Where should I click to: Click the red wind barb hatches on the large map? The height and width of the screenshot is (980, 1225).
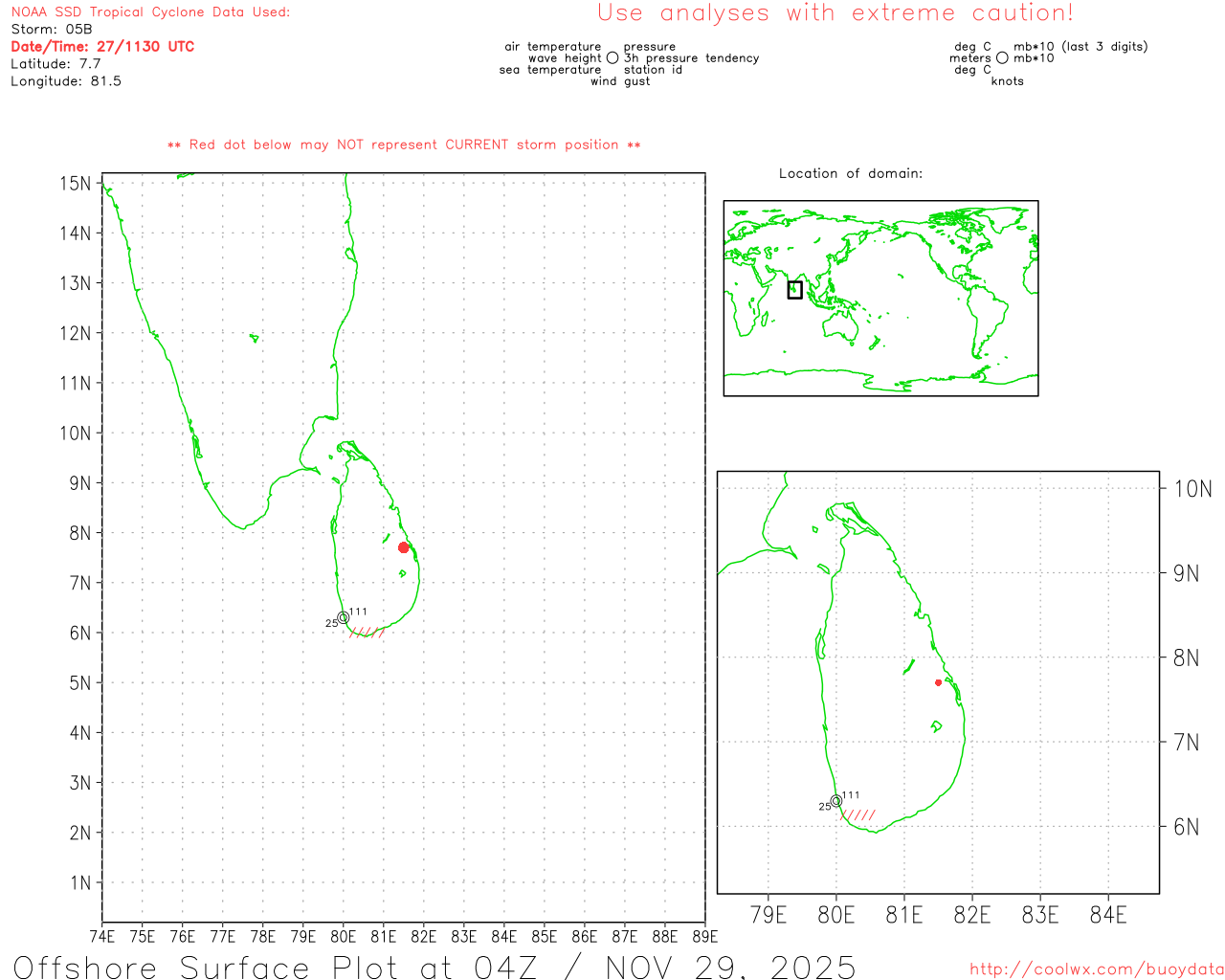pyautogui.click(x=367, y=633)
